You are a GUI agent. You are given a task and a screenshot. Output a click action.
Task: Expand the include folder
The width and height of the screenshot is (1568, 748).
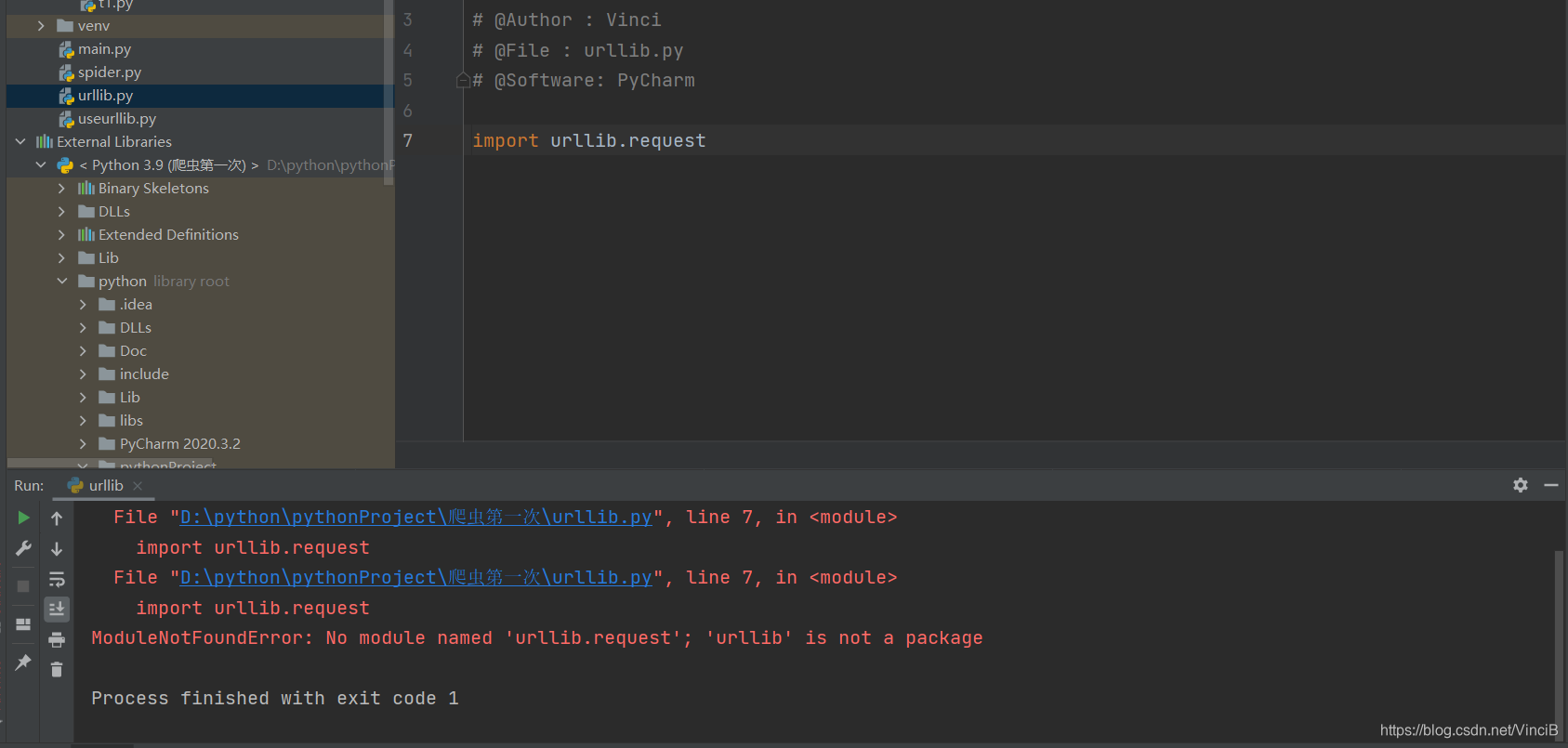pyautogui.click(x=83, y=374)
